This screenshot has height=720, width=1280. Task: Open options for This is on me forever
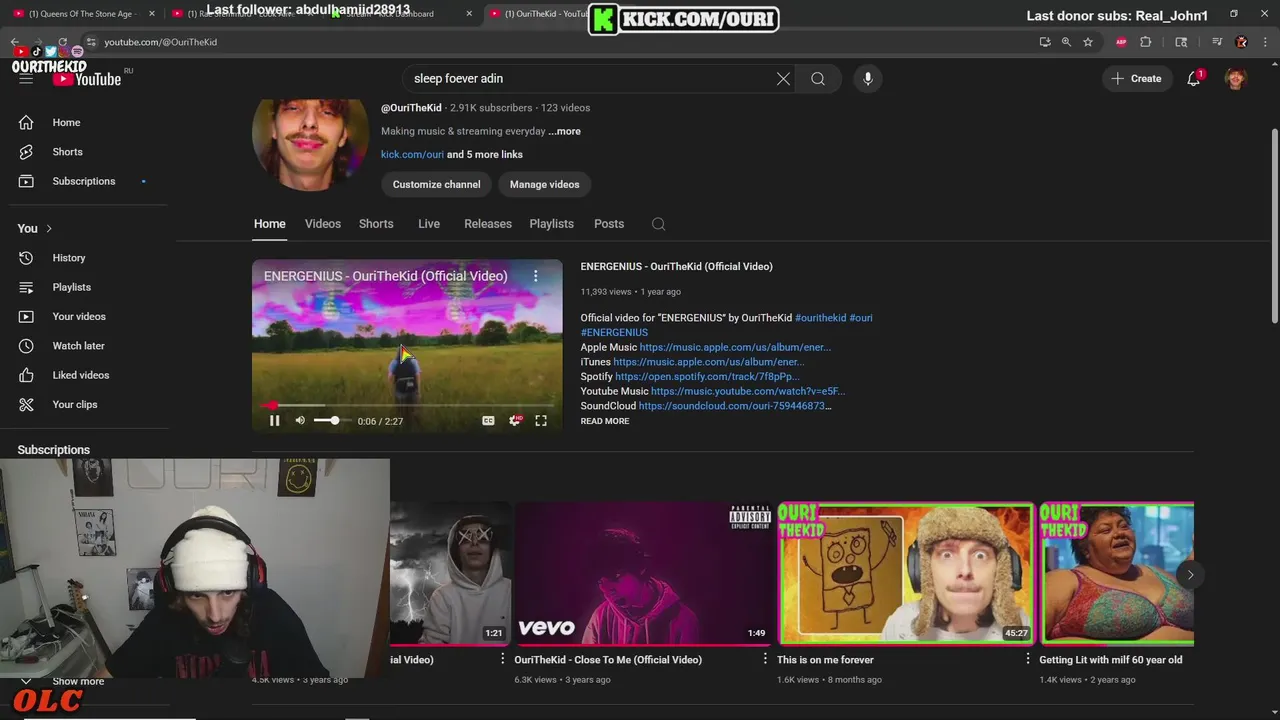1027,659
